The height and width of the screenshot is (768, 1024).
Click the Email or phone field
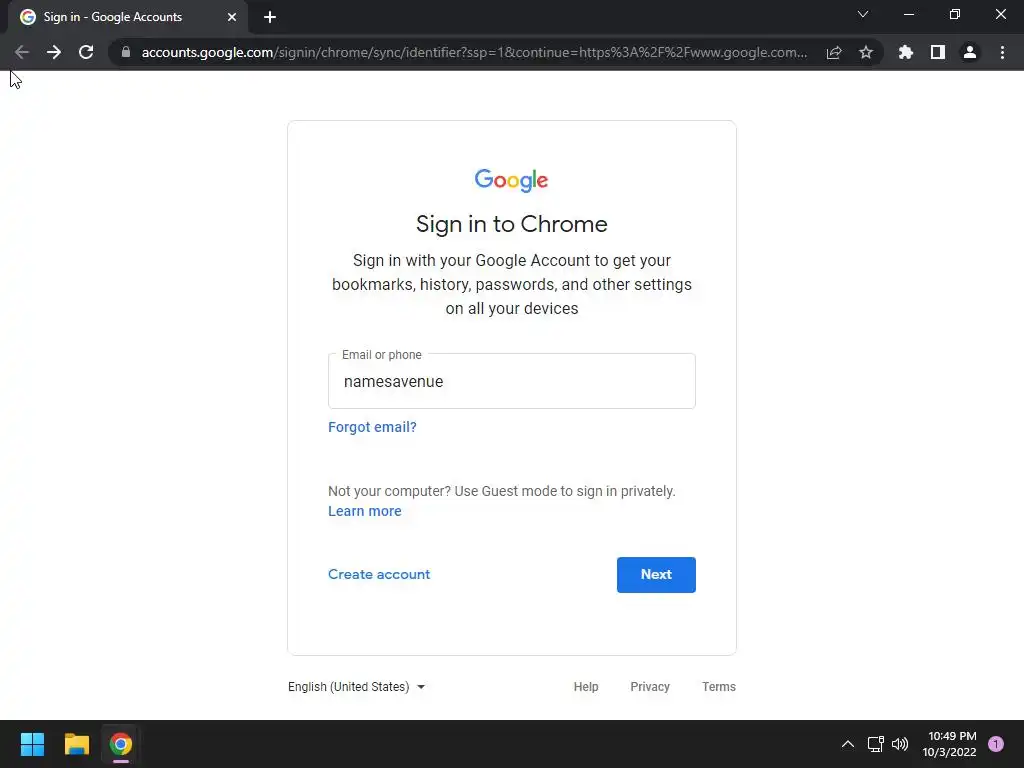click(512, 381)
